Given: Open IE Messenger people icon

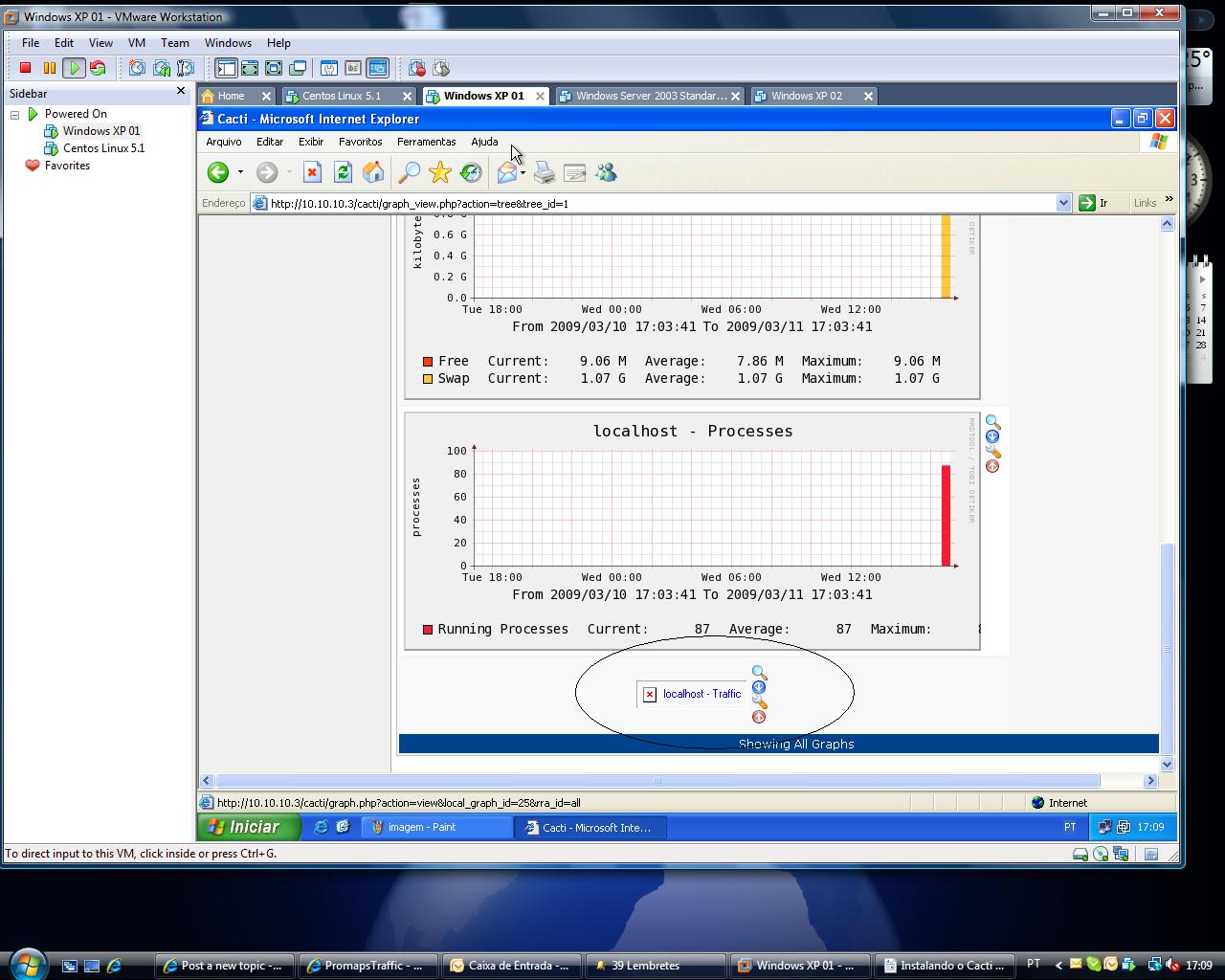Looking at the screenshot, I should (606, 172).
